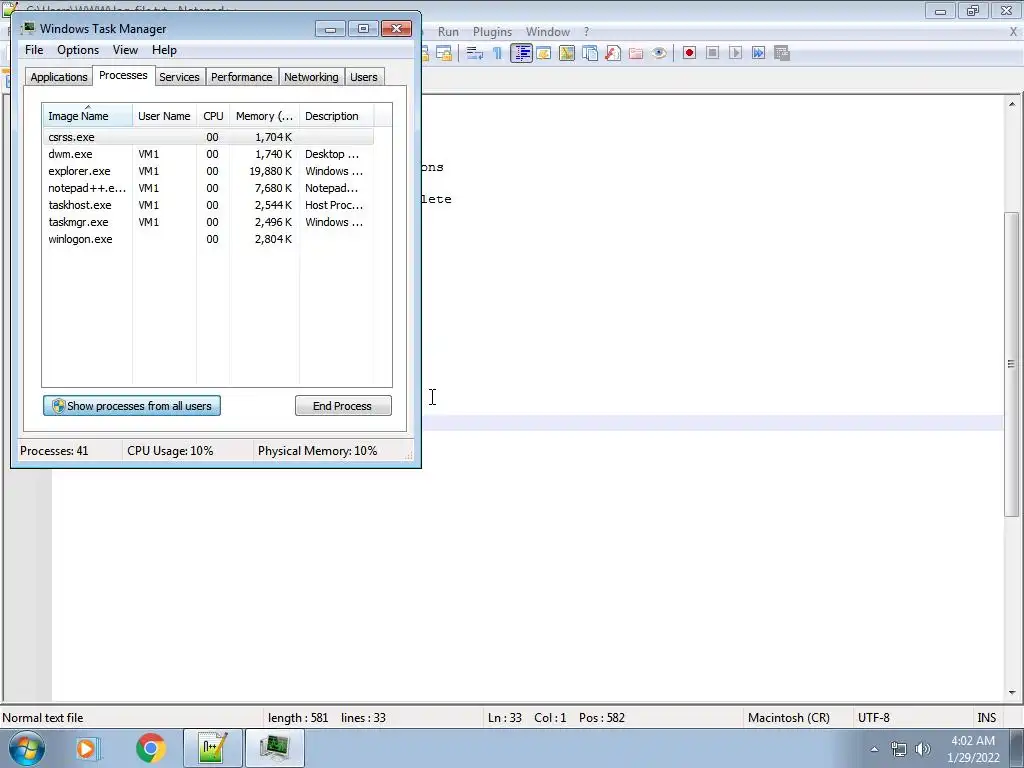The image size is (1024, 768).
Task: Start macro recording red button
Action: (x=689, y=53)
